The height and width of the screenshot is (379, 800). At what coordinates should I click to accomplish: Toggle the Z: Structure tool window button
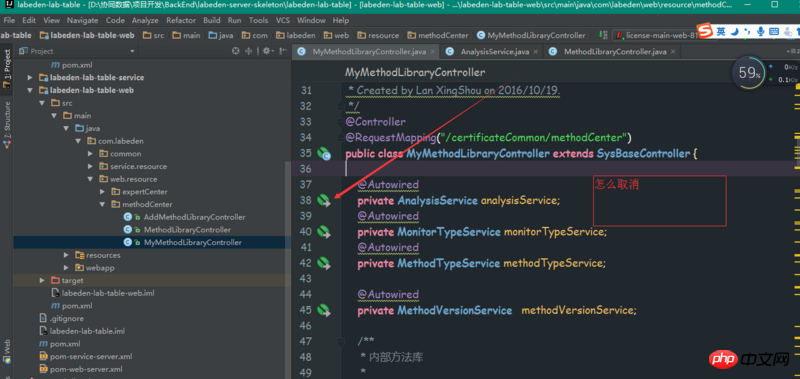[7, 124]
